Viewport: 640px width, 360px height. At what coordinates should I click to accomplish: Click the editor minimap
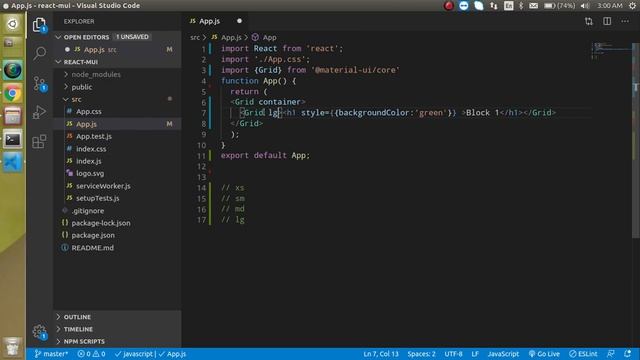(611, 51)
